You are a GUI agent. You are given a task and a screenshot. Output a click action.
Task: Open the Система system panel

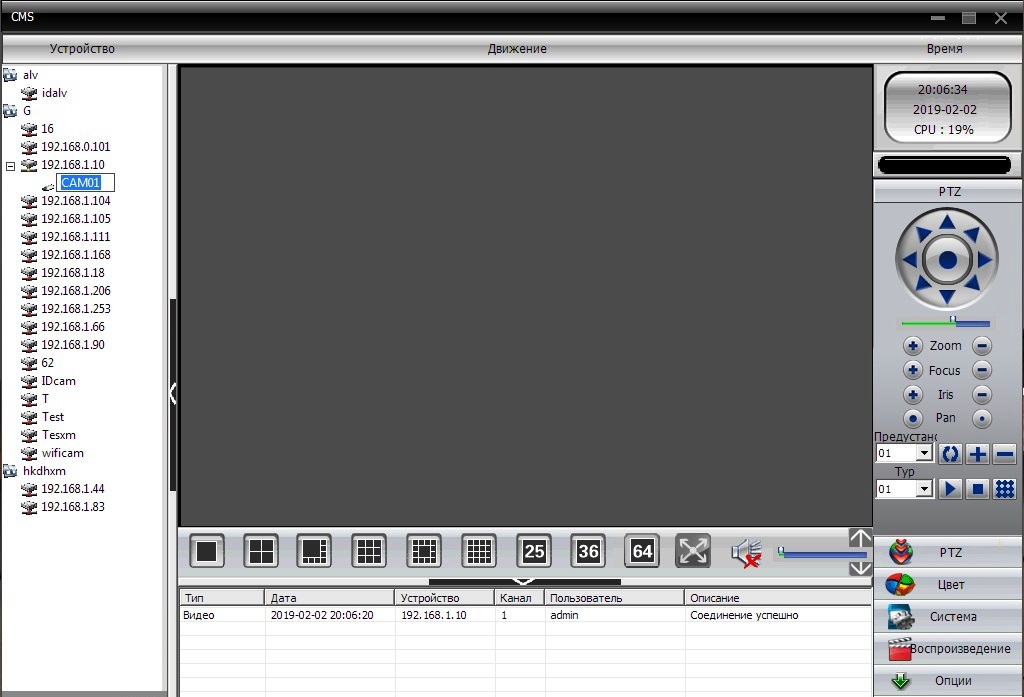949,617
